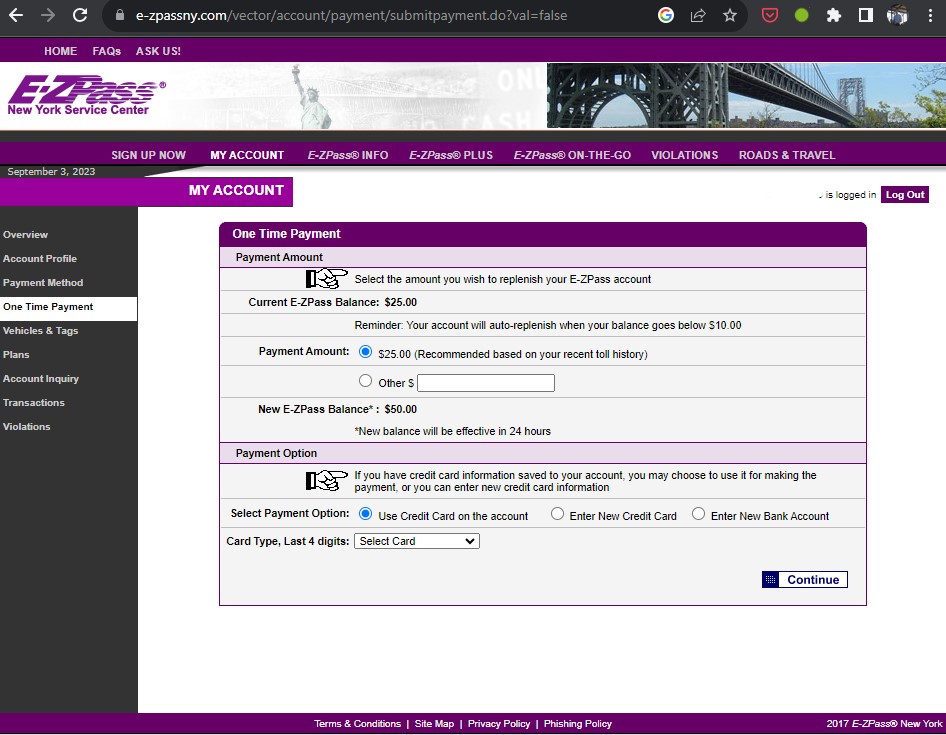Click the green circle extension icon
This screenshot has width=946, height=735.
tap(801, 15)
